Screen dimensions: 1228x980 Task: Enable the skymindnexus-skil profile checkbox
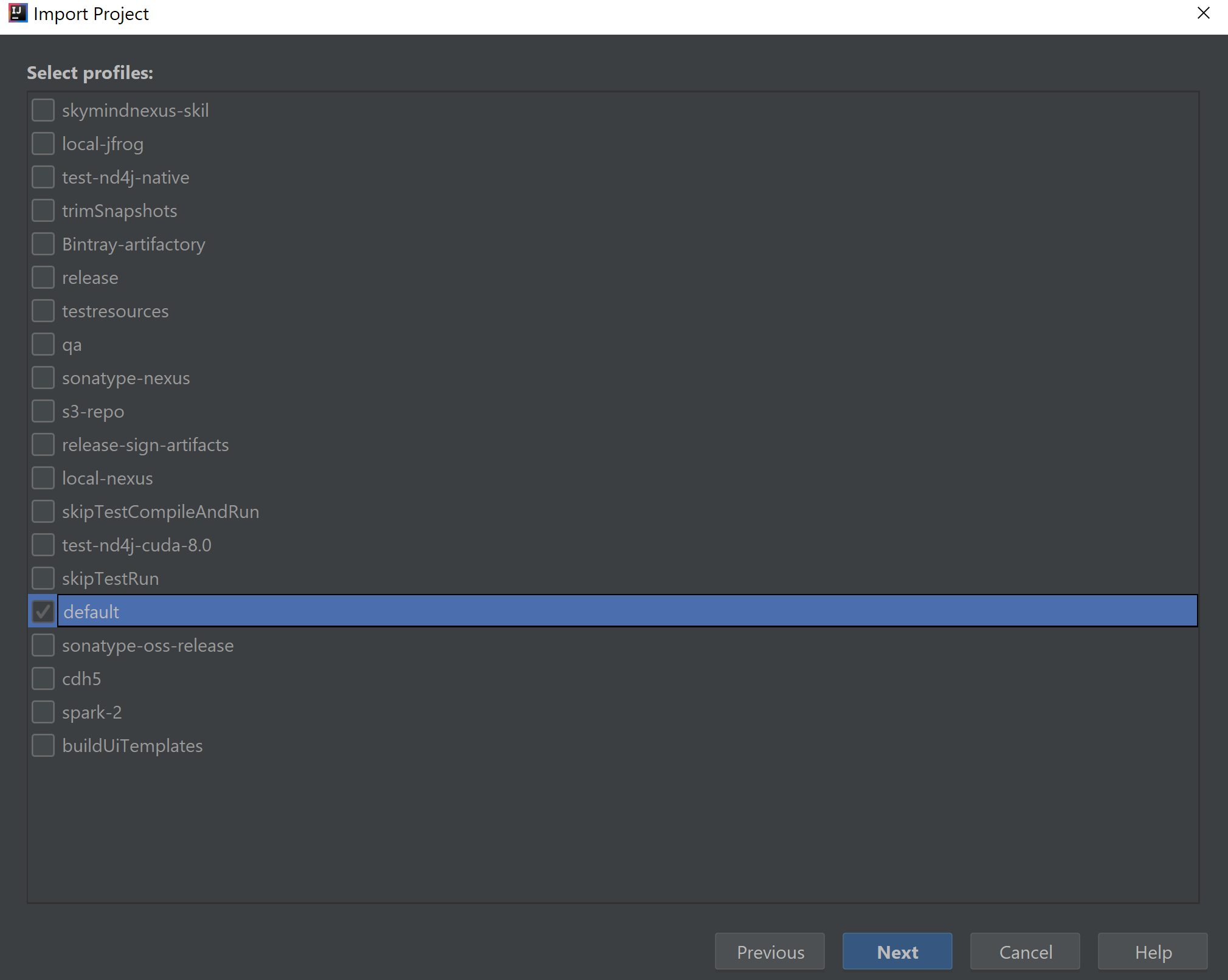(x=43, y=111)
